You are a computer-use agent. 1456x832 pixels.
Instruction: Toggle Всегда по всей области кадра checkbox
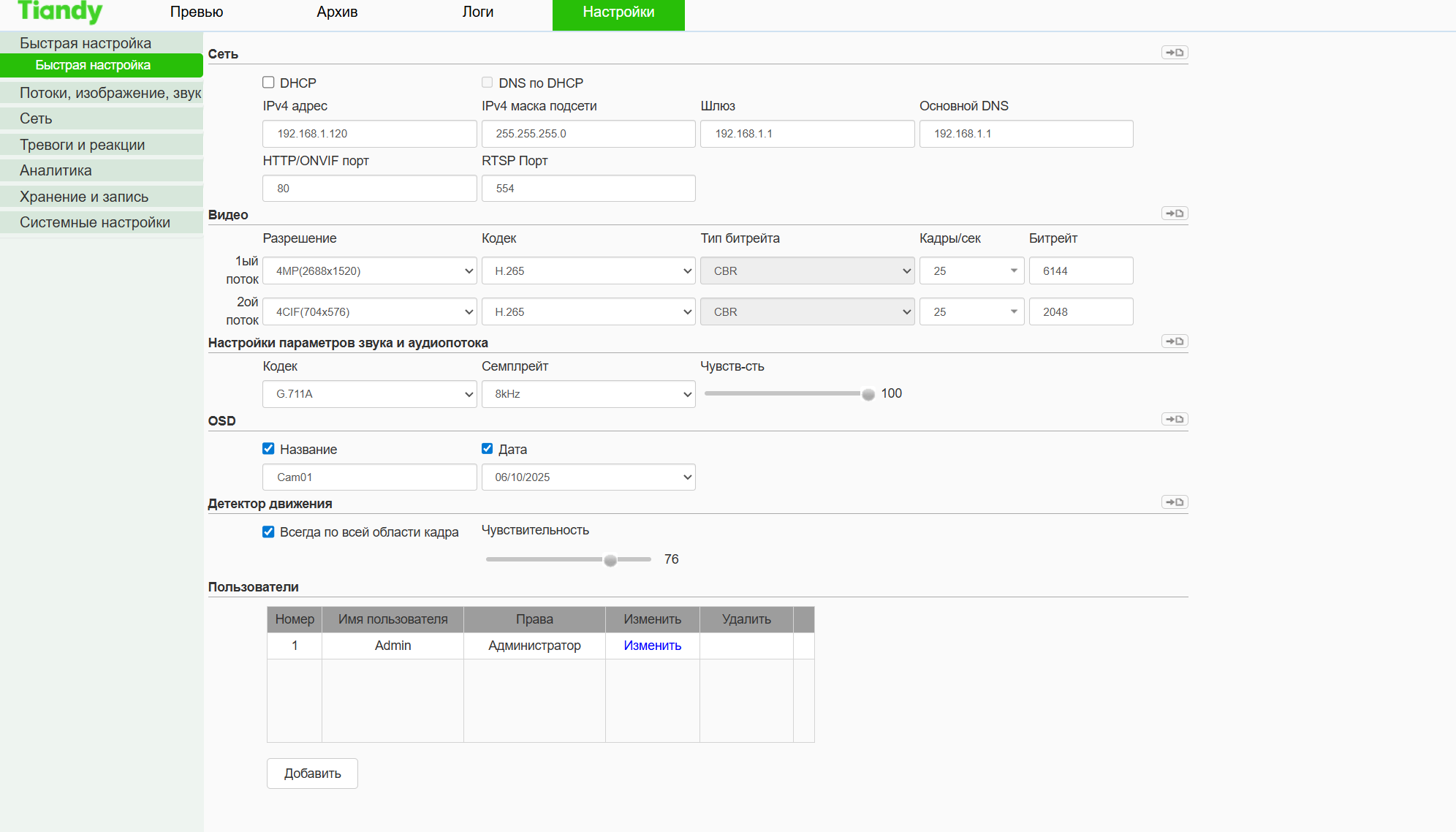268,532
